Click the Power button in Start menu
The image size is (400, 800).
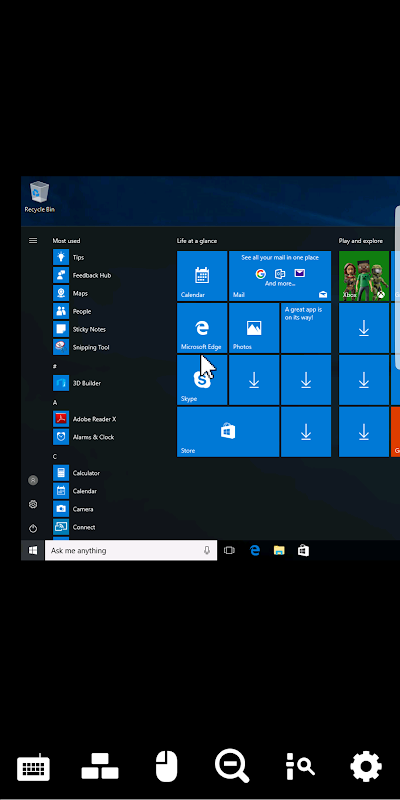tap(33, 528)
